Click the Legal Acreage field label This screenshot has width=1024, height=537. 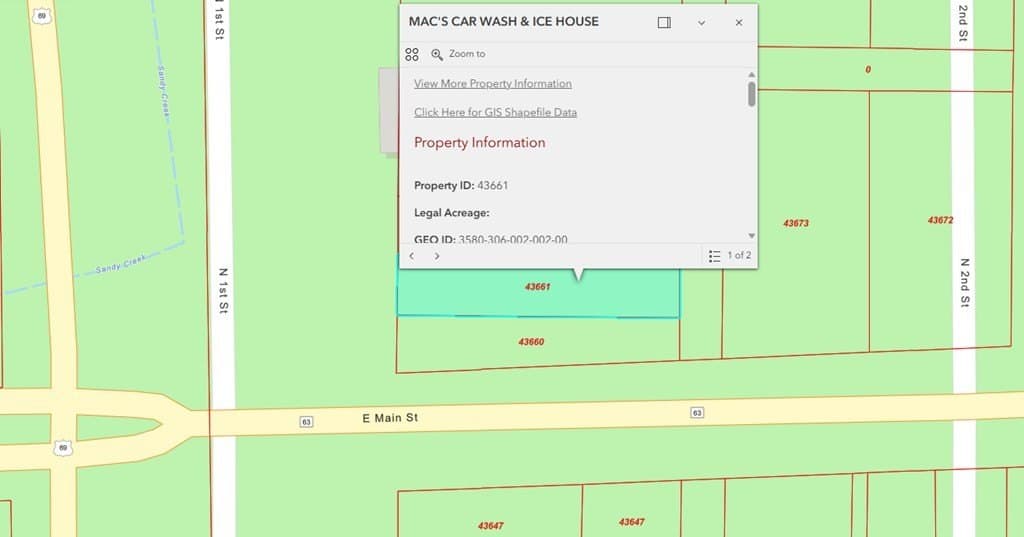tap(451, 213)
